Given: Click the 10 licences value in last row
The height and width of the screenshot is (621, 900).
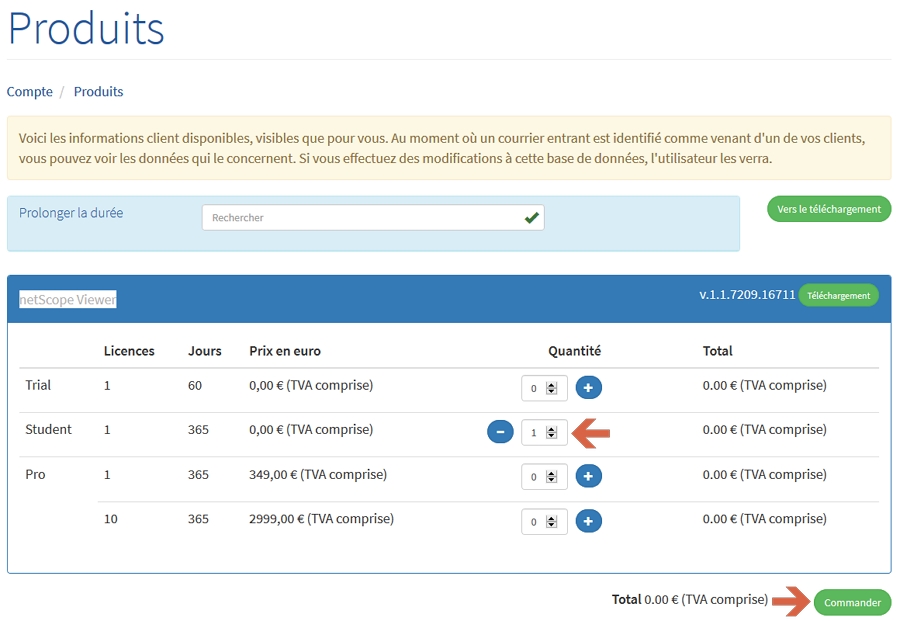Looking at the screenshot, I should [111, 519].
